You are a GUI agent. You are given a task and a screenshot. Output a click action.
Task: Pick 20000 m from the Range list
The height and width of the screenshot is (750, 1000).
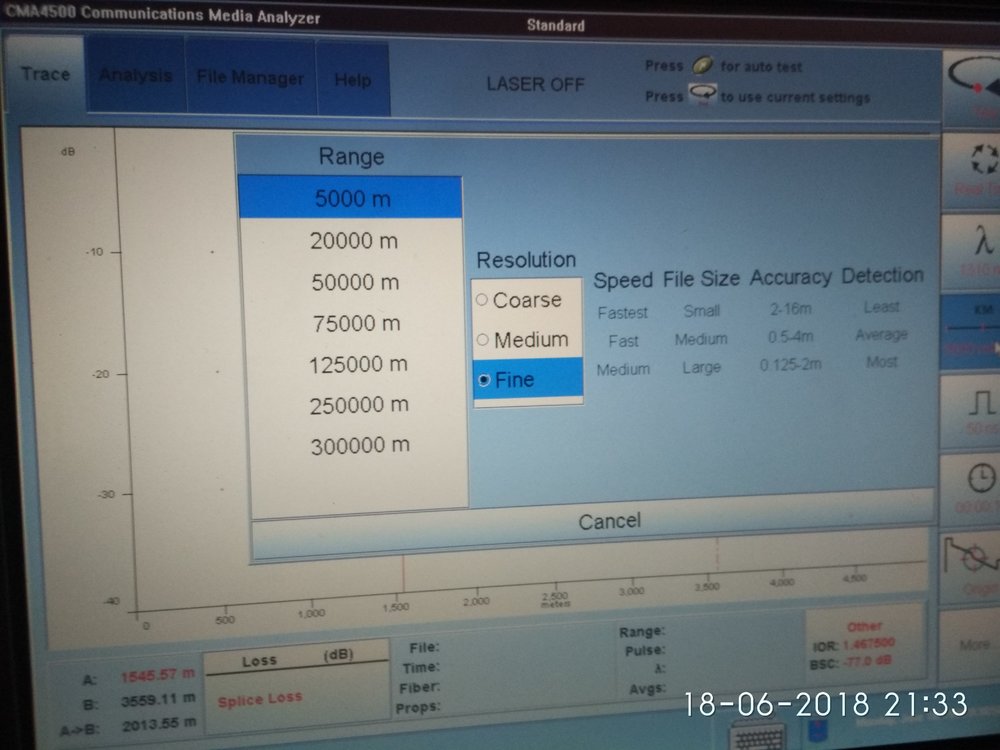(354, 241)
